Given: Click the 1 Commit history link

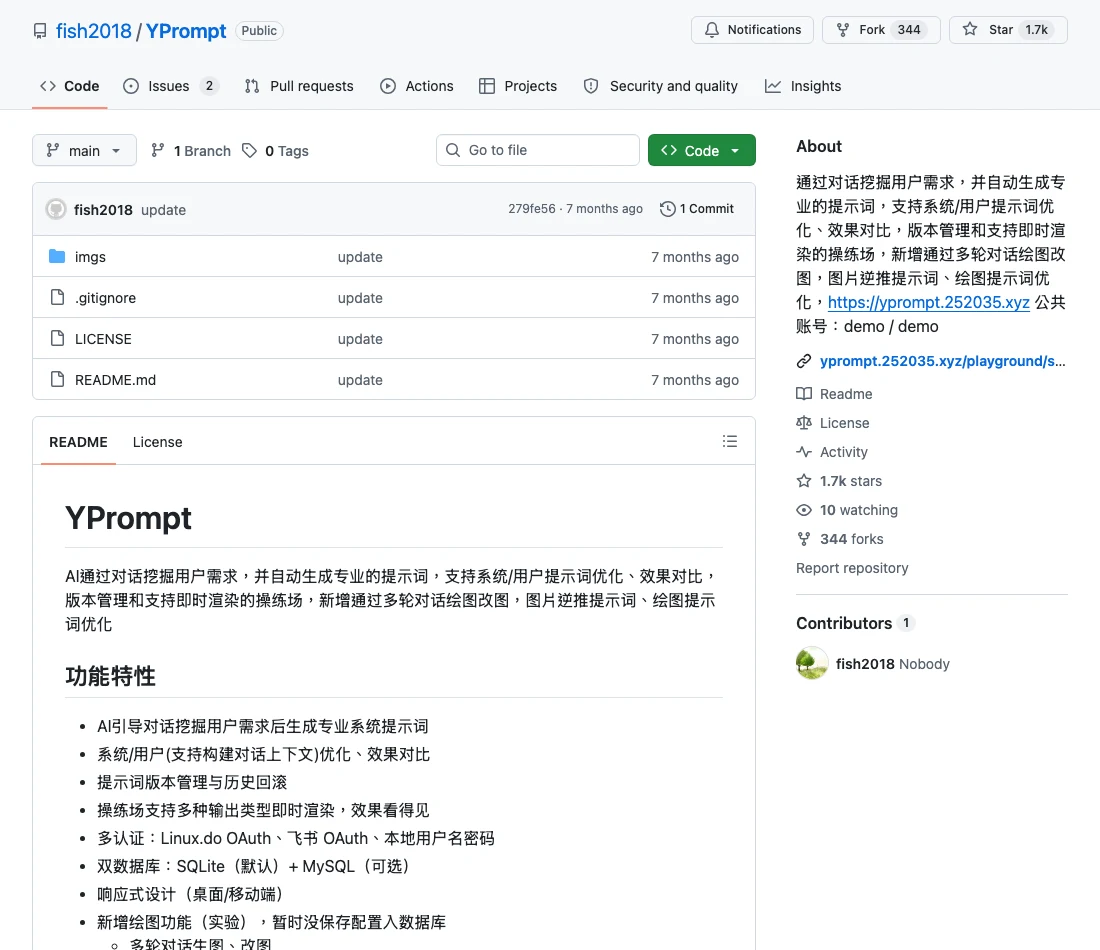Looking at the screenshot, I should (x=697, y=209).
